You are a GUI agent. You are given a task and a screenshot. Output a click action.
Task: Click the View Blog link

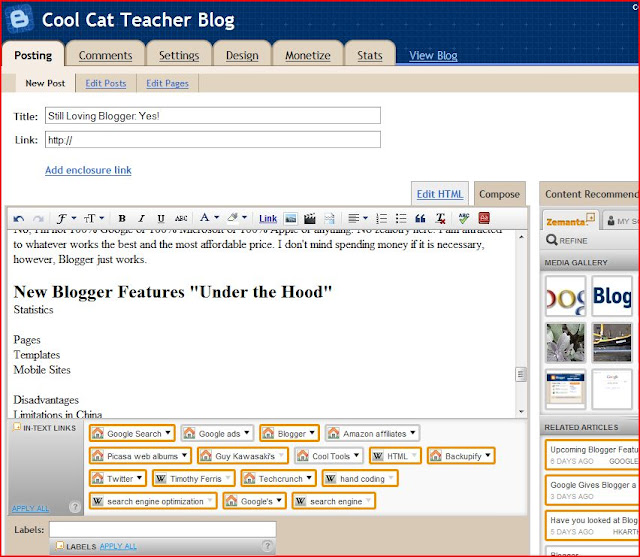(433, 55)
